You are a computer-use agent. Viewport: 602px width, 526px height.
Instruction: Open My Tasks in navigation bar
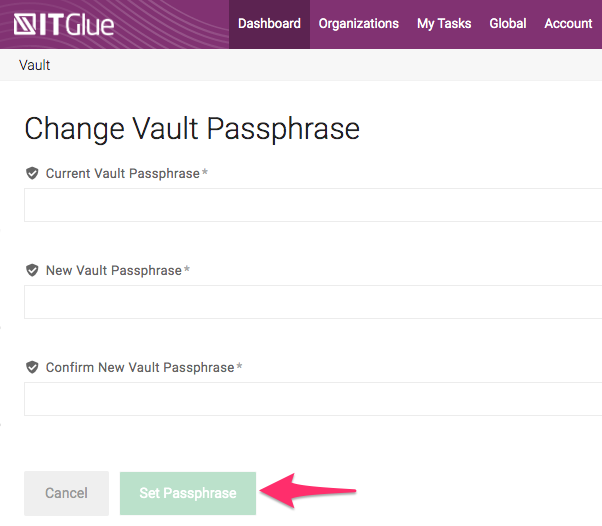(x=444, y=24)
